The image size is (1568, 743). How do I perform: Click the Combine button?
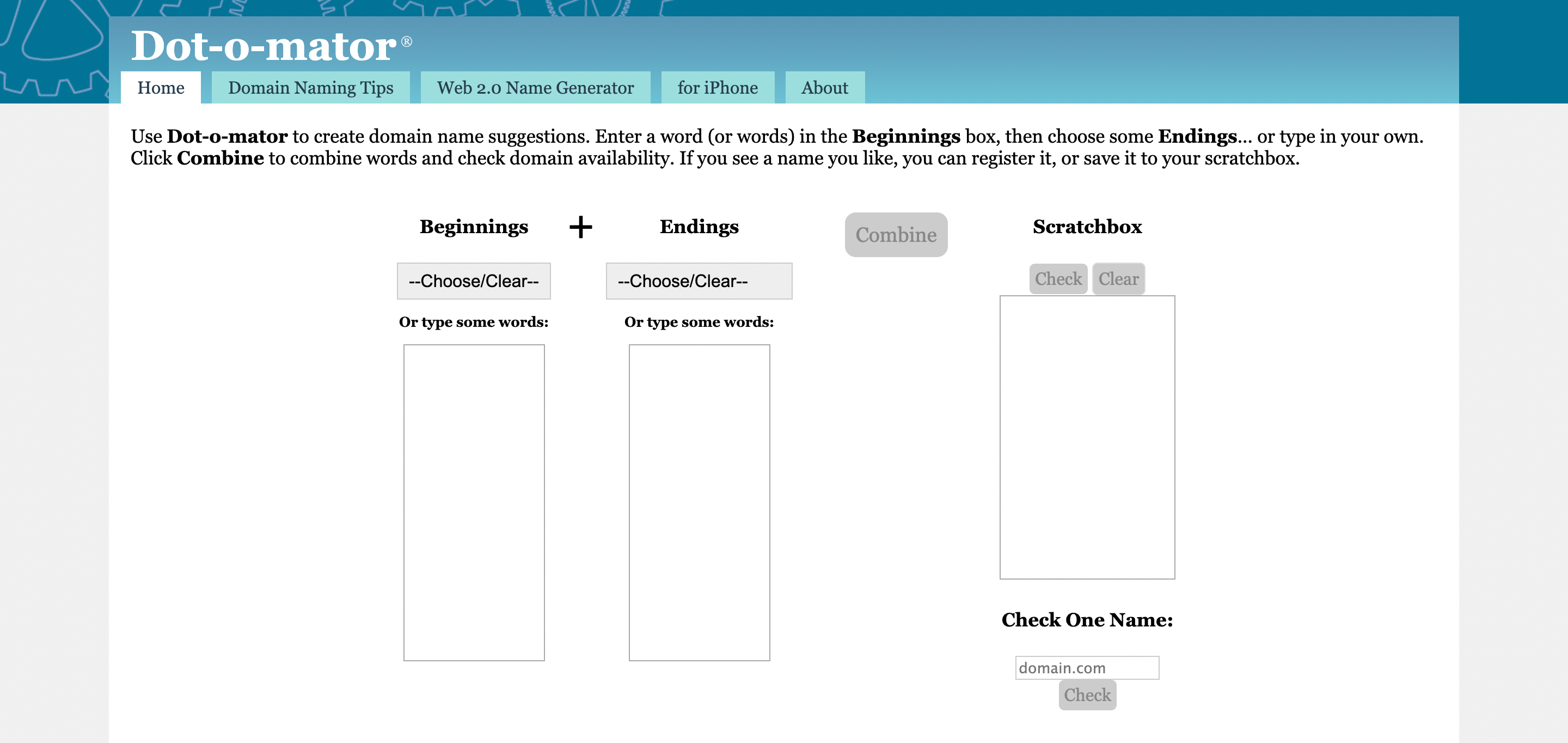(895, 234)
